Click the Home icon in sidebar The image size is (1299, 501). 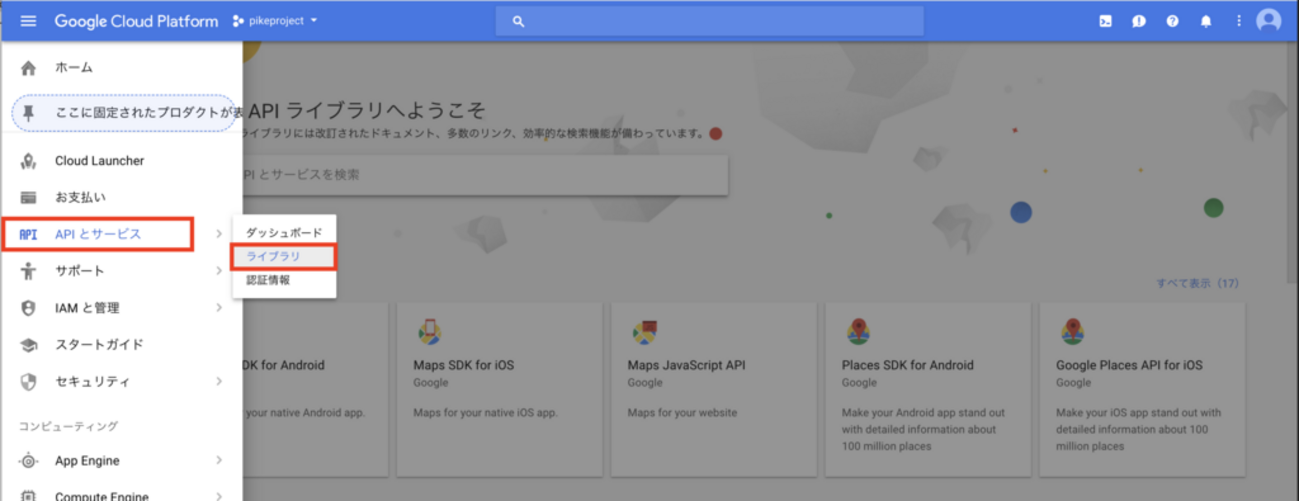[x=28, y=68]
